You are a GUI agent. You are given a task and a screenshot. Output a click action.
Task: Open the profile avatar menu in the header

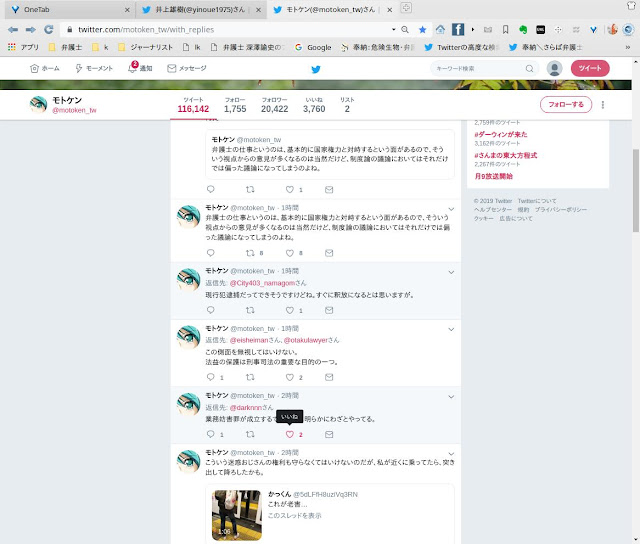554,68
